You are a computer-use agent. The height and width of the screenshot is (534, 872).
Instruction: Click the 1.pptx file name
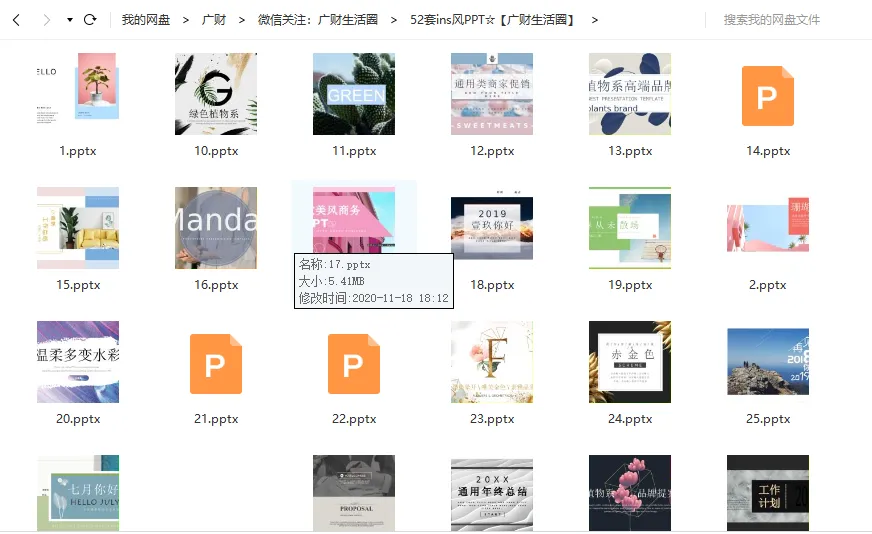[x=78, y=151]
